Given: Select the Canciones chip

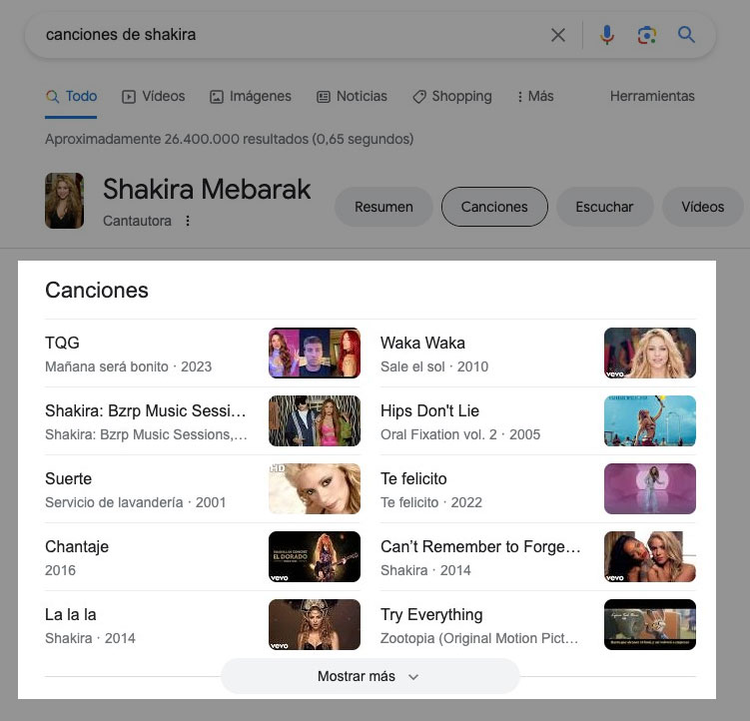Looking at the screenshot, I should coord(494,207).
